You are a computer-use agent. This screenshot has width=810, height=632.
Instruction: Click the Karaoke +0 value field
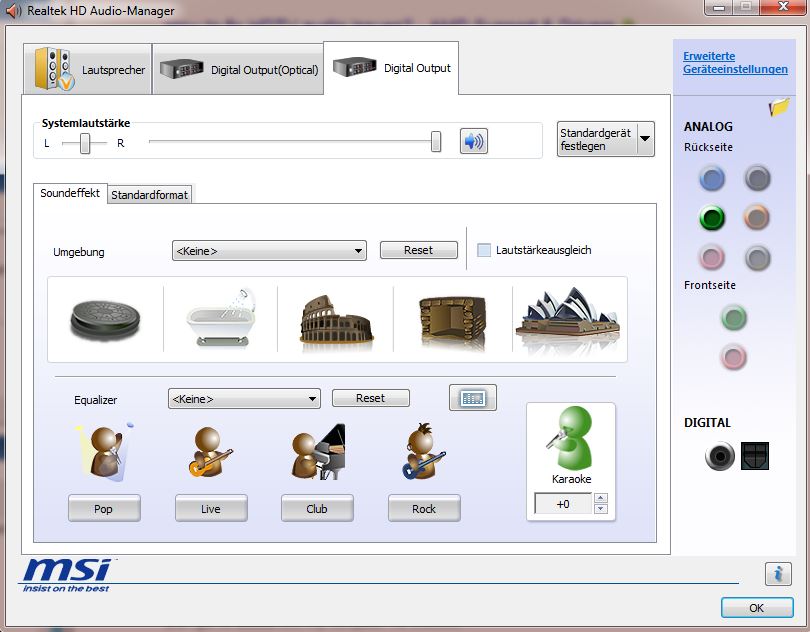pyautogui.click(x=564, y=504)
